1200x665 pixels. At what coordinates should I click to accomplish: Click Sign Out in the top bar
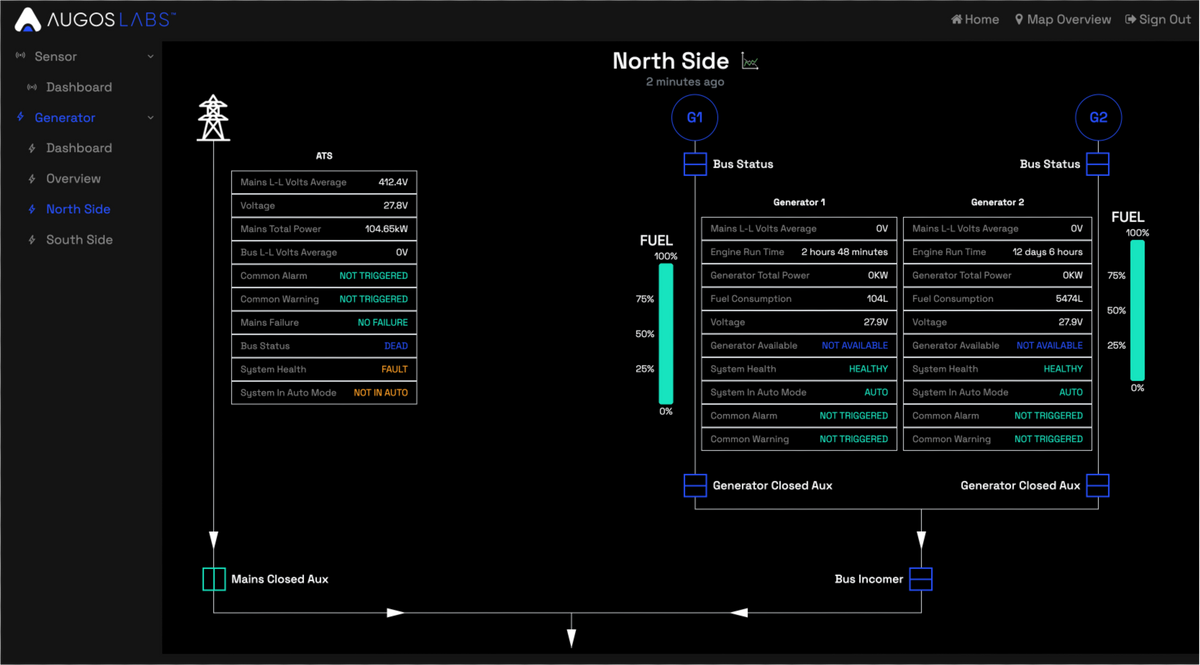coord(1157,18)
